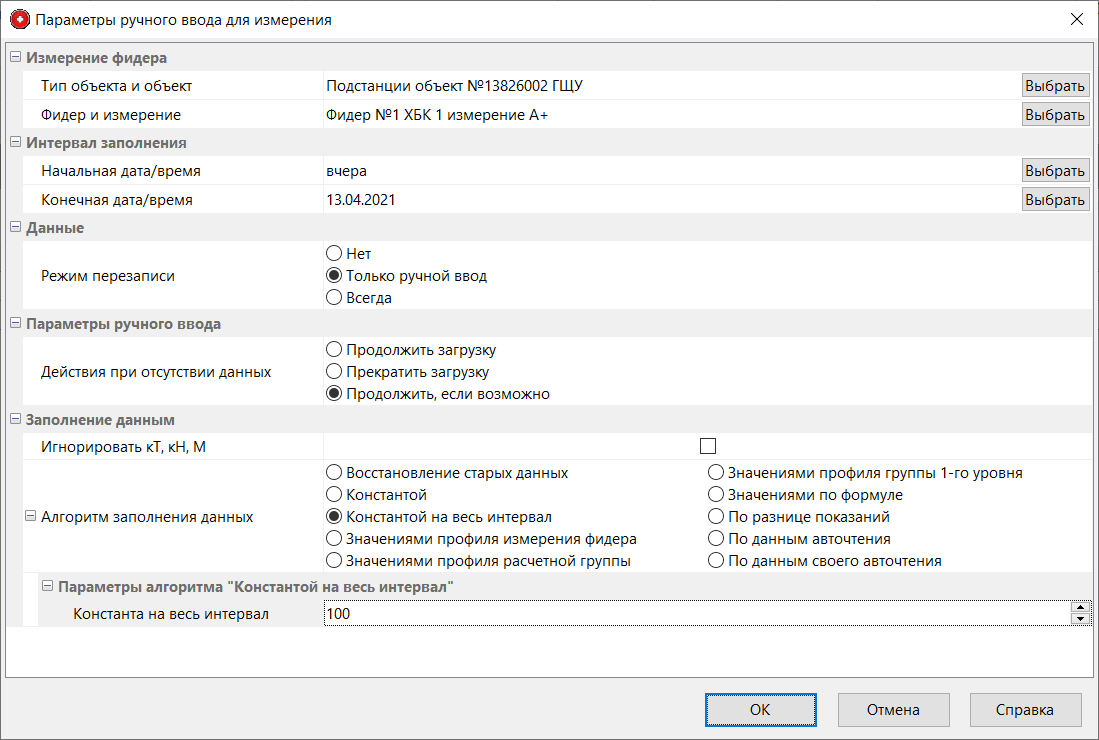
Task: Collapse the "Алгоритм заполнения данных" tree node
Action: click(x=30, y=517)
